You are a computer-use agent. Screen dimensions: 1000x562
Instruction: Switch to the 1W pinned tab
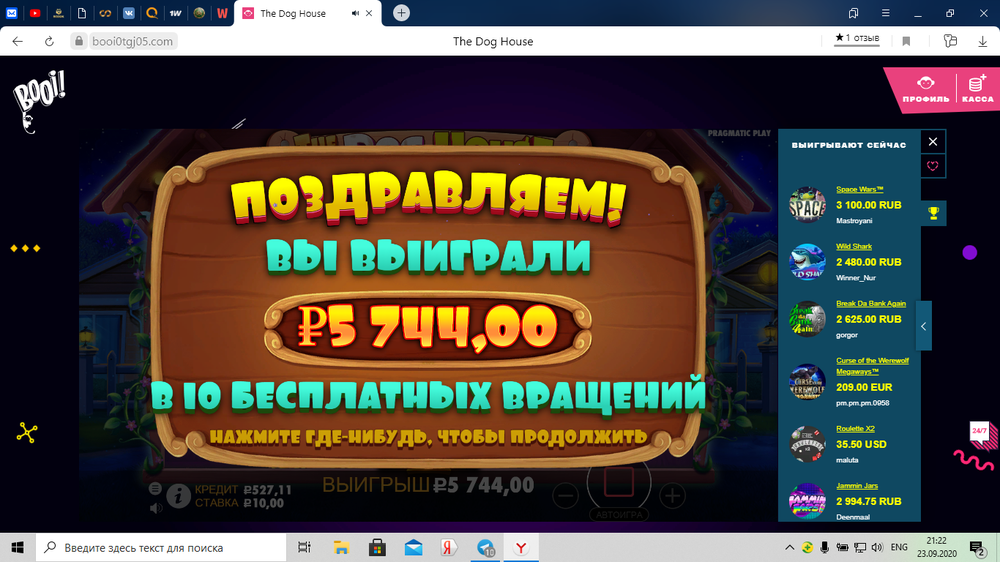(175, 13)
